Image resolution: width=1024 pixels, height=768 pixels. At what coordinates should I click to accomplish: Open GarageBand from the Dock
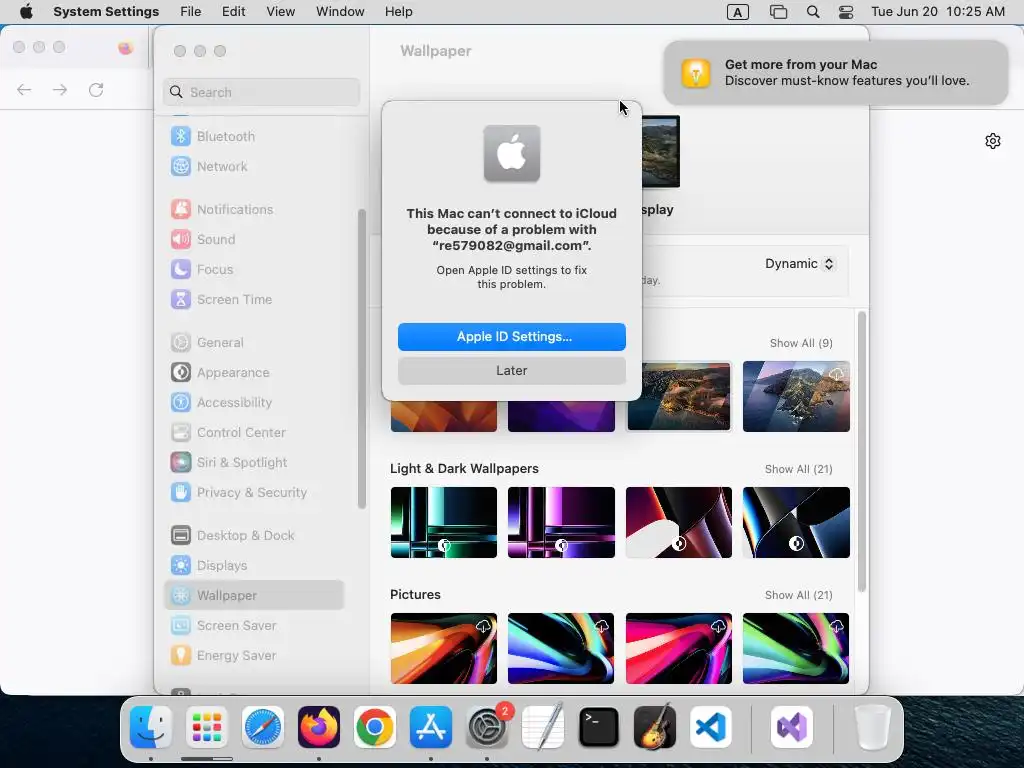point(654,728)
